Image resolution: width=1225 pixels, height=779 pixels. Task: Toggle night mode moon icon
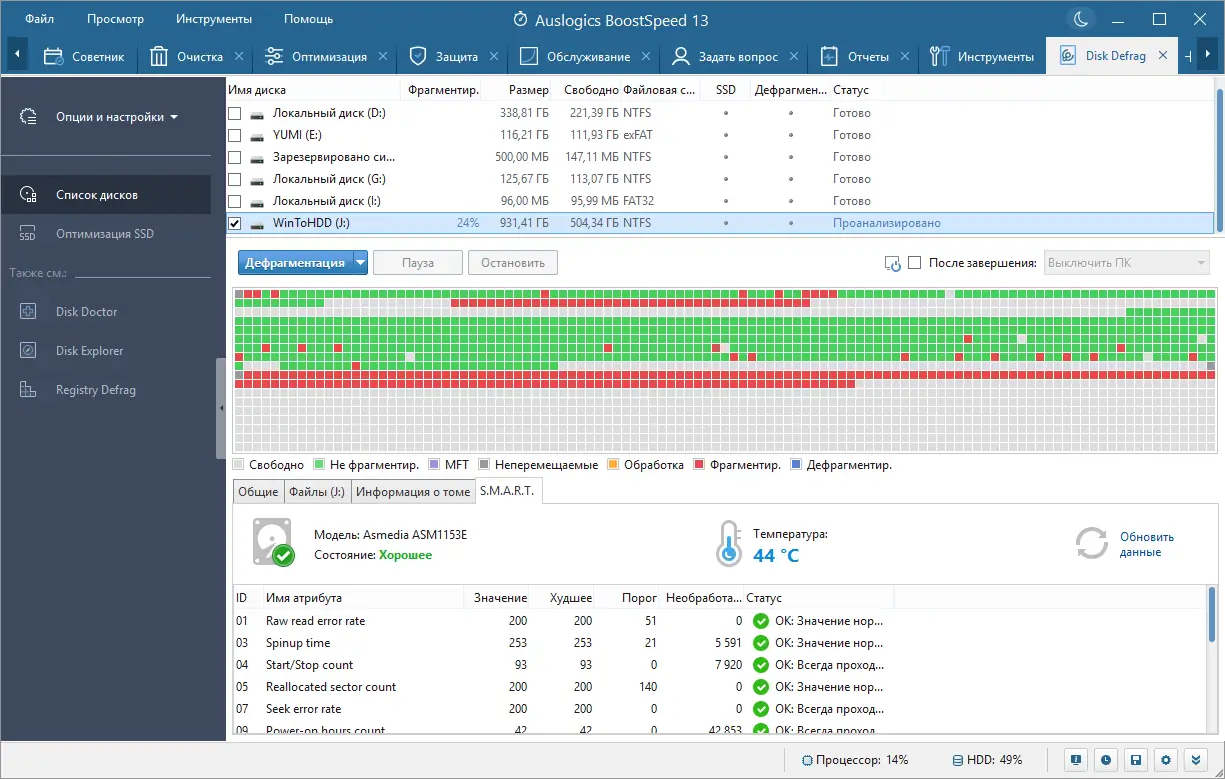(1081, 19)
